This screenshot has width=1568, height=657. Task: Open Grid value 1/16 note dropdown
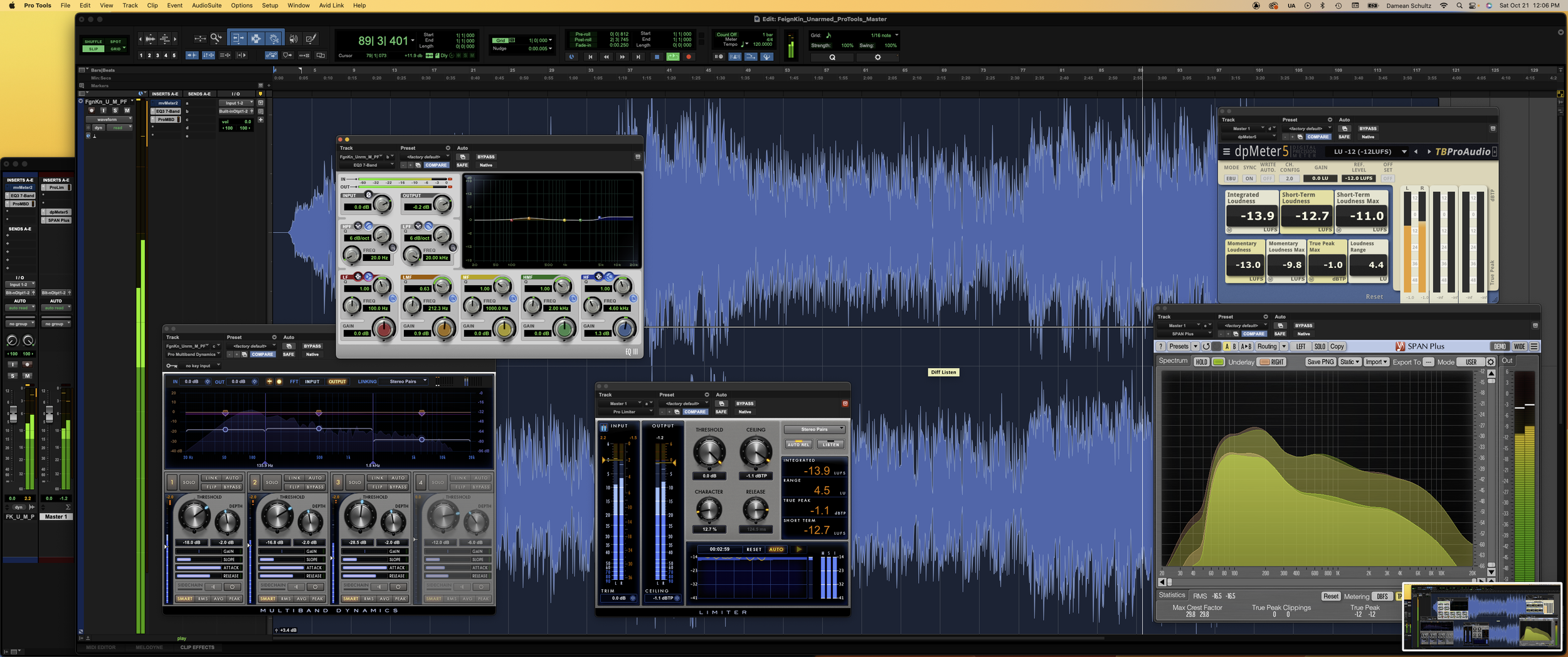pos(884,35)
